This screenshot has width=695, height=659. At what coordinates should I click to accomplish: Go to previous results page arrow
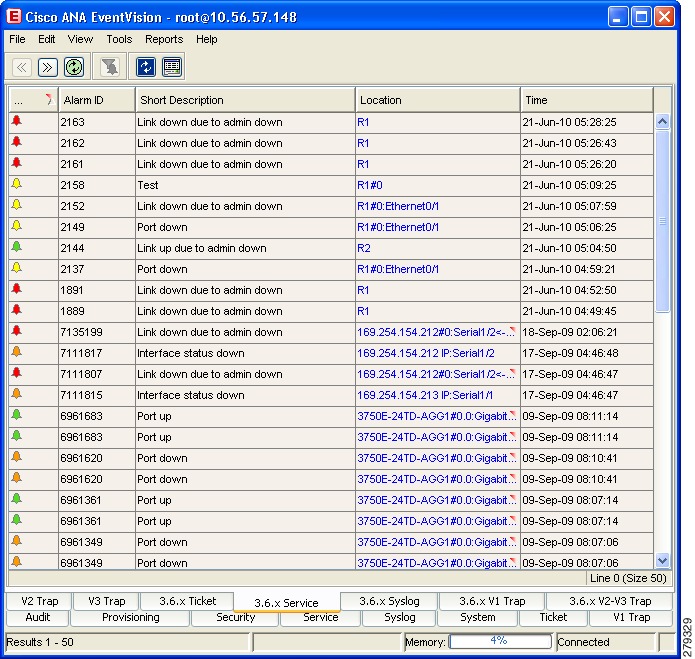(22, 67)
